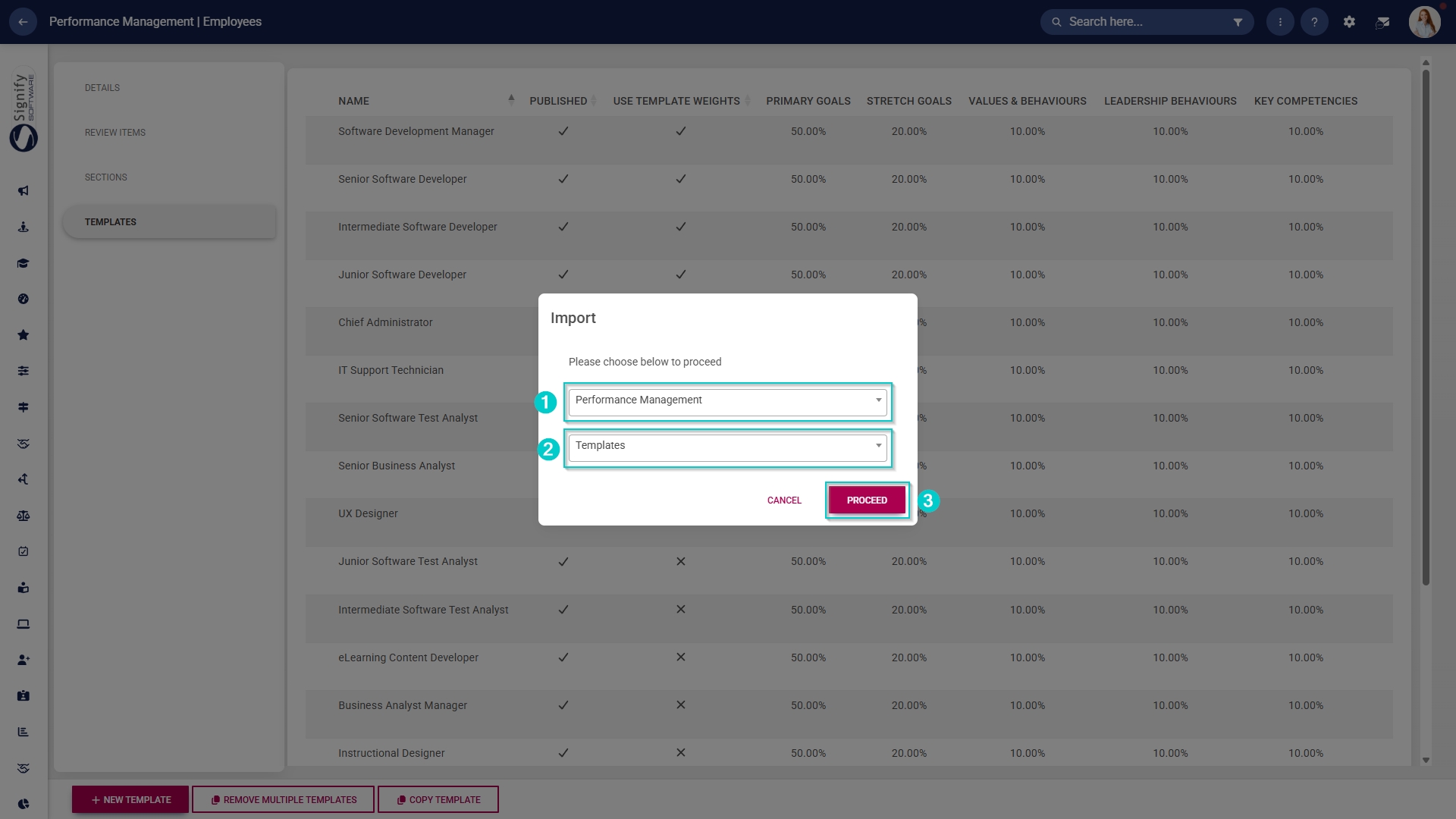Toggle published check for Junior Software Developer

coord(563,275)
